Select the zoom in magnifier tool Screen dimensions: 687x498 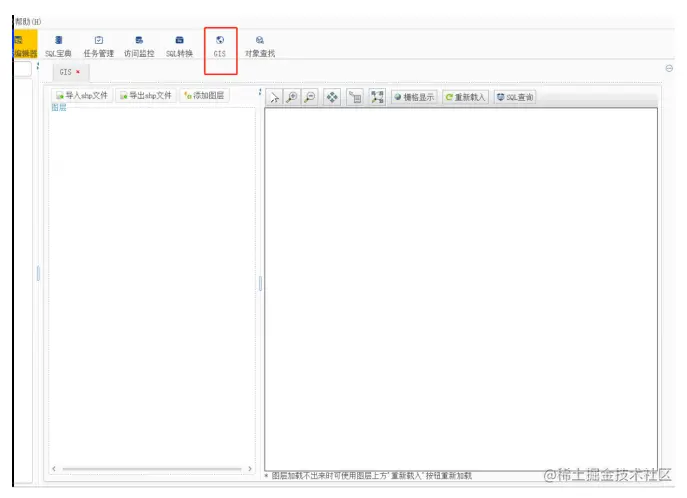pyautogui.click(x=292, y=97)
